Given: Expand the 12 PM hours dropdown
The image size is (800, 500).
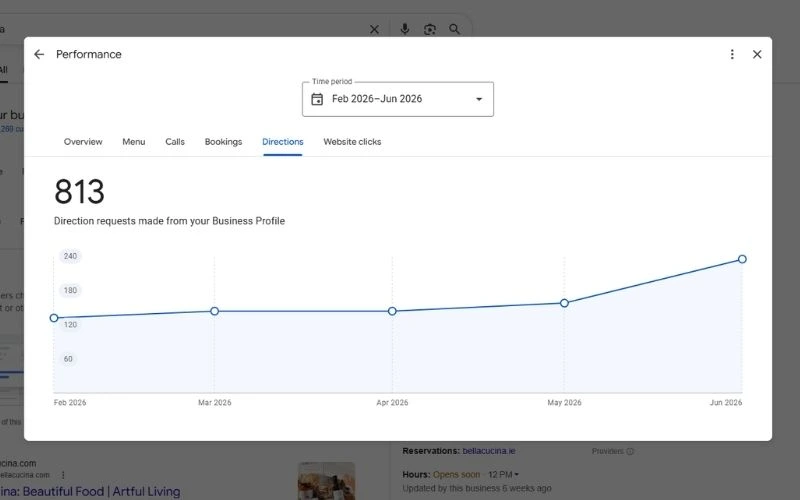Looking at the screenshot, I should pyautogui.click(x=503, y=474).
